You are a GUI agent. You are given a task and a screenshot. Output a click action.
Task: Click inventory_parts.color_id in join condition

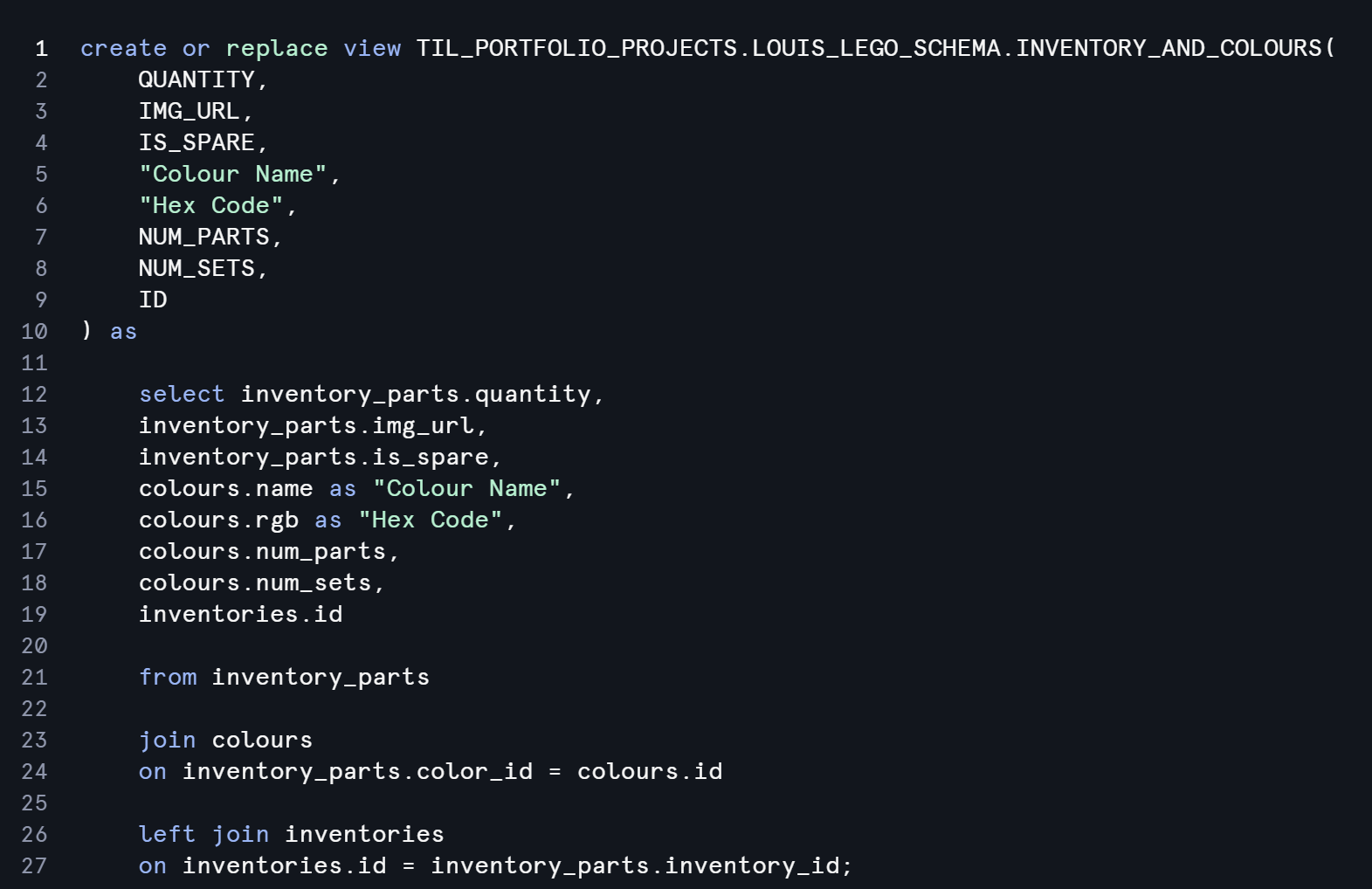(357, 772)
